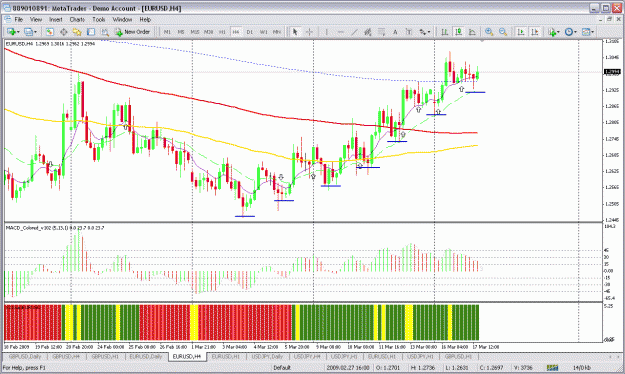Switch chart to M5 timeframe
This screenshot has height=374, width=625.
[x=181, y=32]
